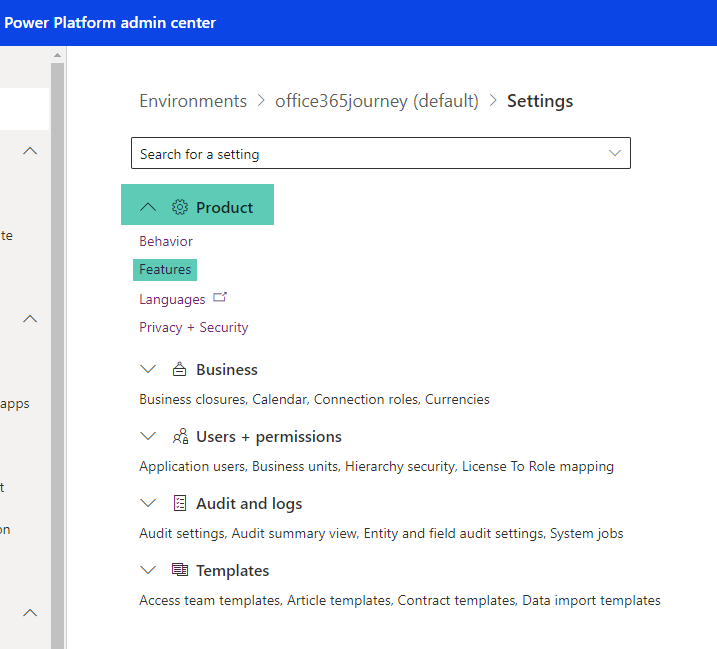The height and width of the screenshot is (649, 717).
Task: Click the Users + permissions heading
Action: tap(269, 437)
